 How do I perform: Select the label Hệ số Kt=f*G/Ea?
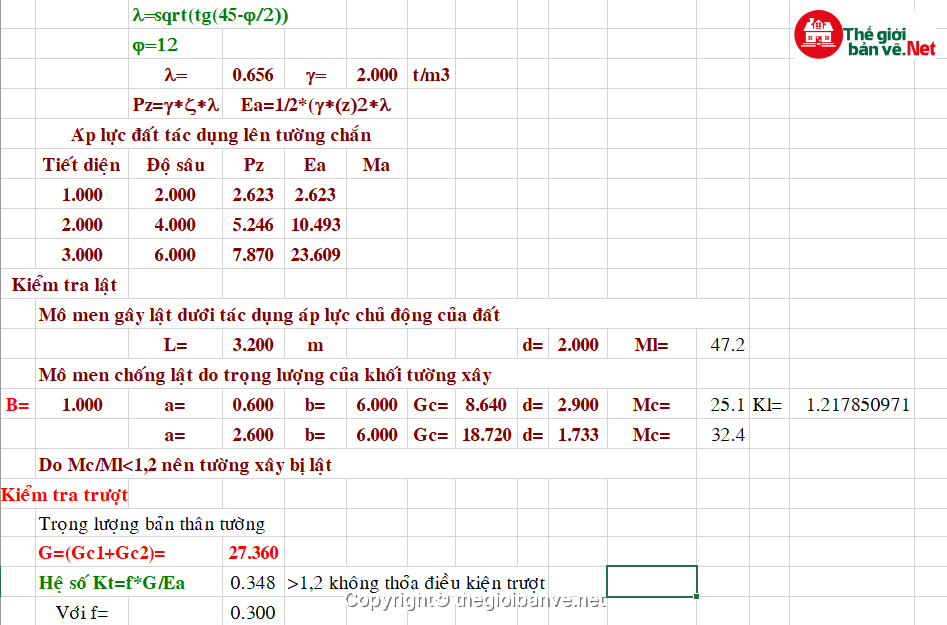point(112,583)
